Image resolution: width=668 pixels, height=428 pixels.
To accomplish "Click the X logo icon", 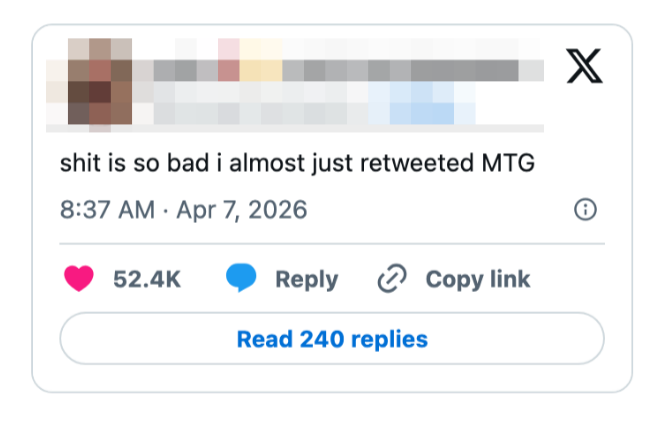I will pyautogui.click(x=587, y=66).
